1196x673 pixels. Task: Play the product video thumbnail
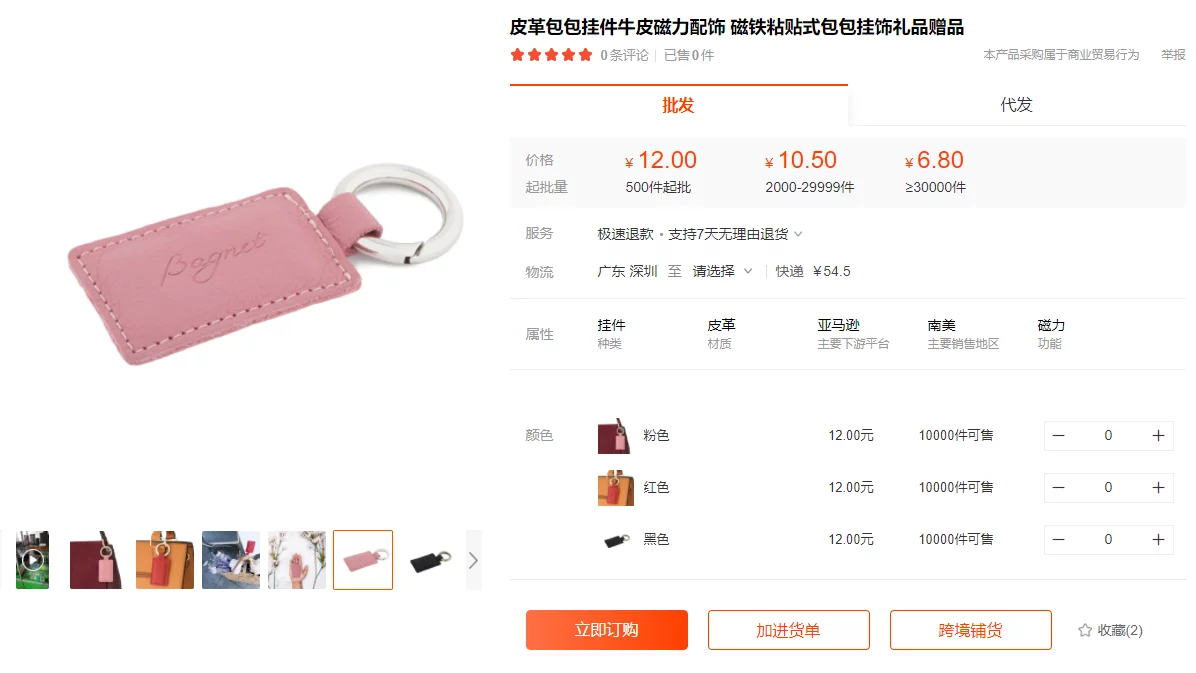pos(32,560)
